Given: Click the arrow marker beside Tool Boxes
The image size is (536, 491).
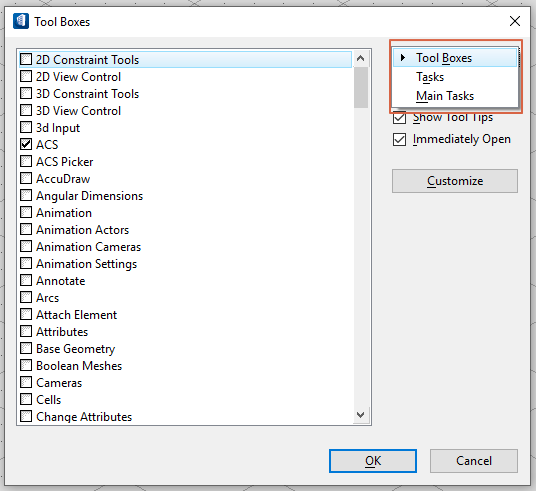Looking at the screenshot, I should [403, 57].
